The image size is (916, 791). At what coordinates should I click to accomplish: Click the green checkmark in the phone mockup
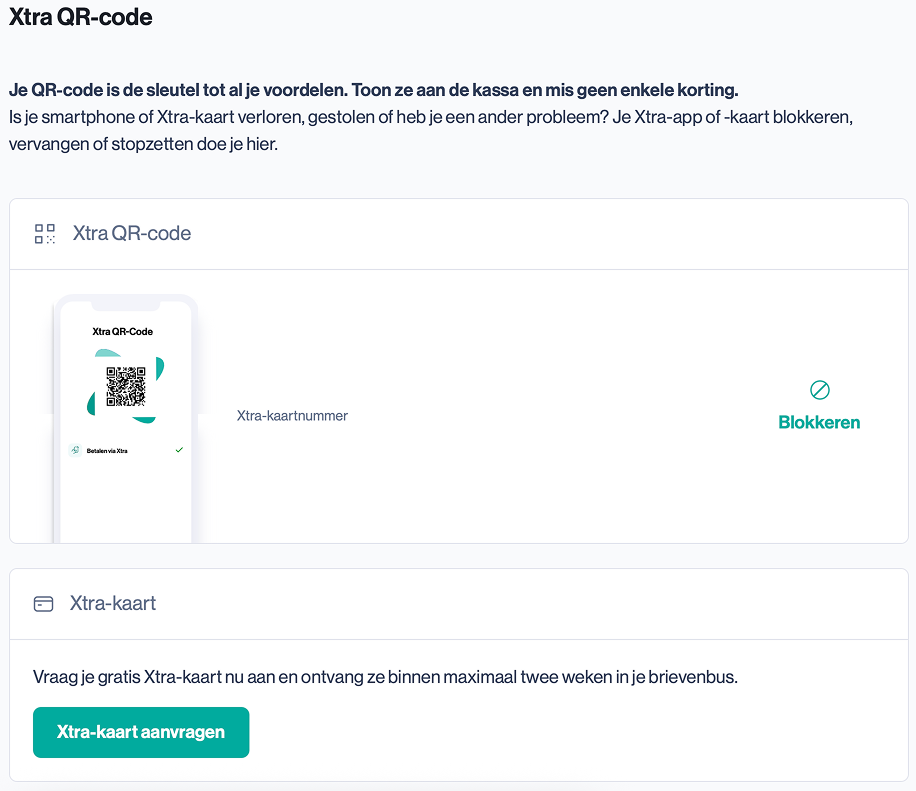click(x=179, y=450)
